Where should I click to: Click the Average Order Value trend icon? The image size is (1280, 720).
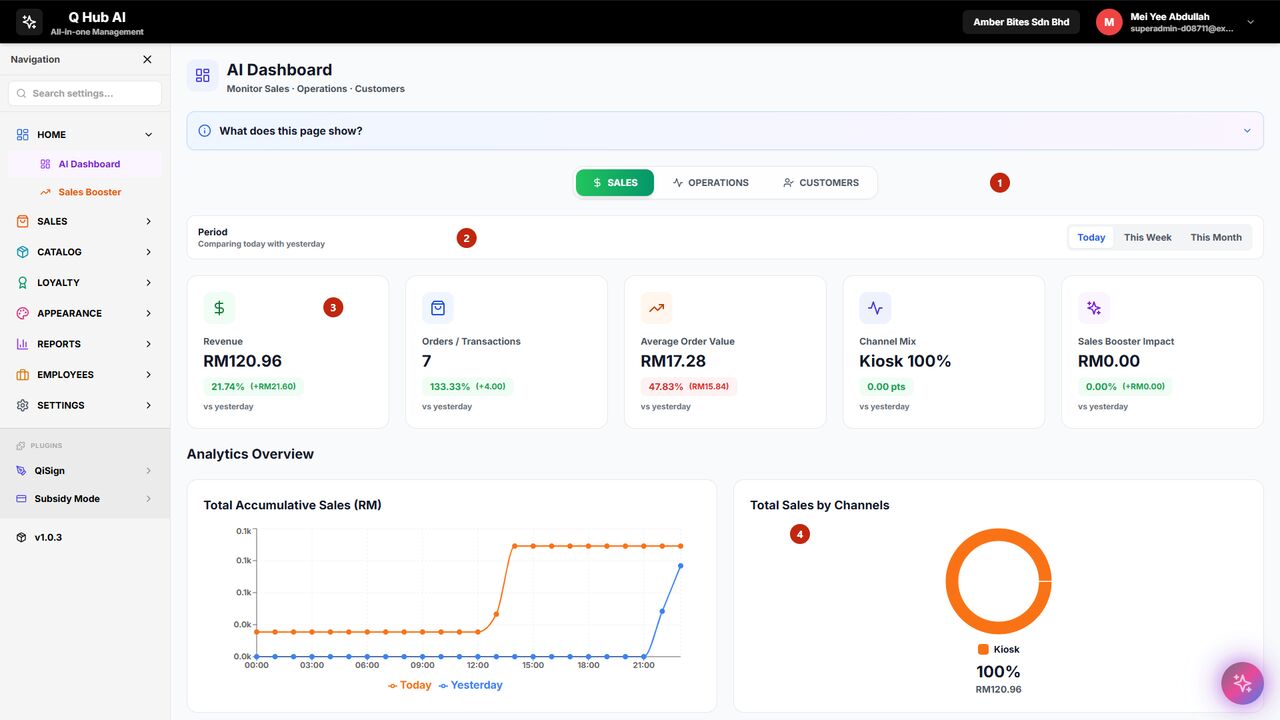point(656,308)
